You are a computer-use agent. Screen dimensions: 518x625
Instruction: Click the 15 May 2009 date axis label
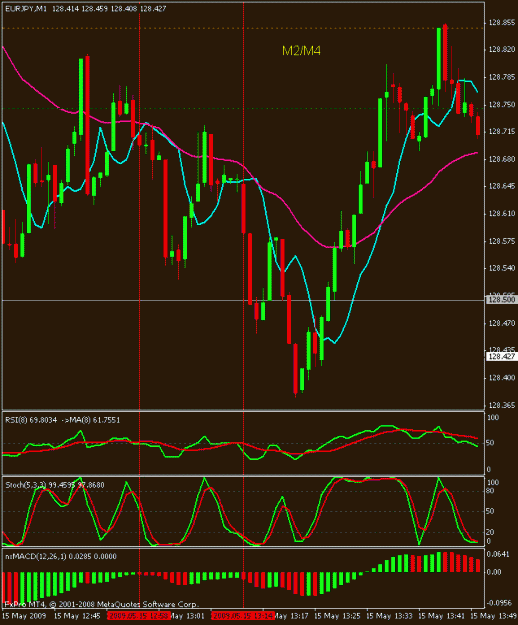coord(24,616)
